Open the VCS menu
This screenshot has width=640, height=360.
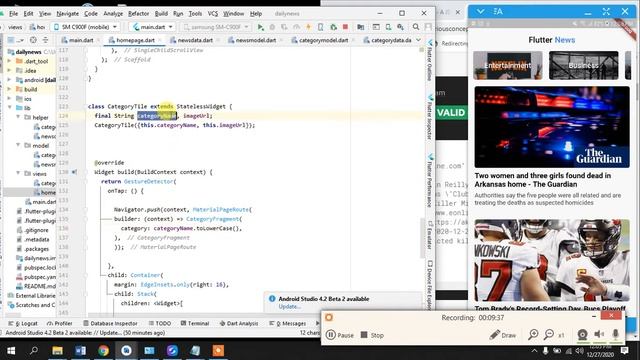tap(213, 13)
